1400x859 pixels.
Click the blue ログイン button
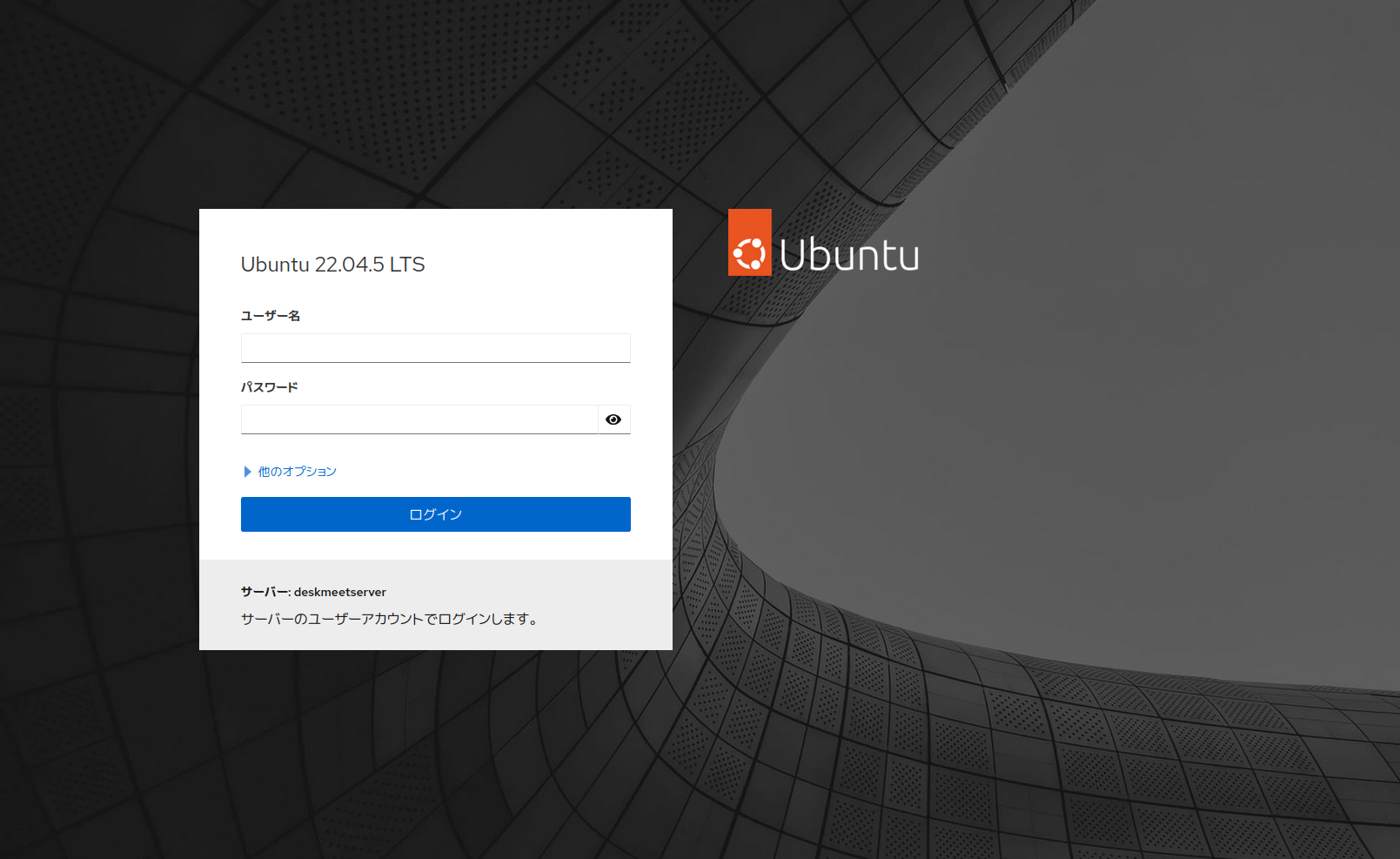pos(435,514)
